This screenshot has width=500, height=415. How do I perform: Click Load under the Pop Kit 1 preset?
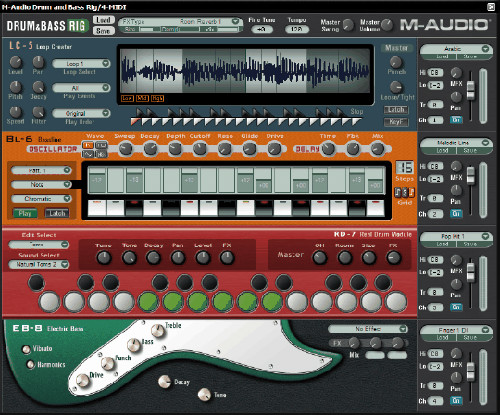pos(442,244)
